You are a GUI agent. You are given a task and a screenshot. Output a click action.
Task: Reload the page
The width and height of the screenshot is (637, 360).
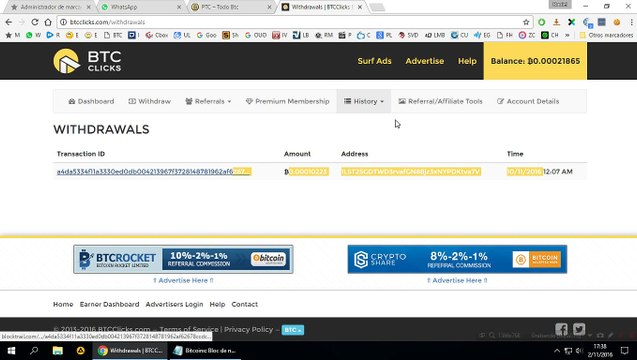pos(35,22)
